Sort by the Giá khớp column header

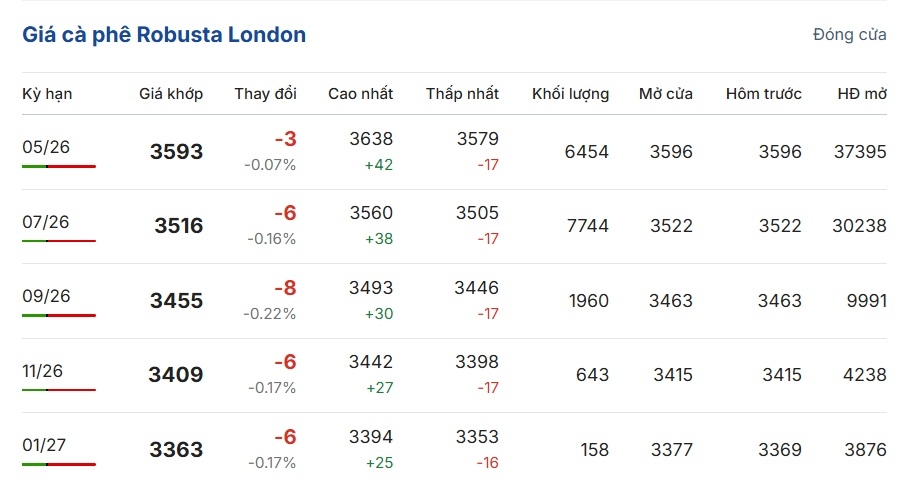tap(171, 94)
